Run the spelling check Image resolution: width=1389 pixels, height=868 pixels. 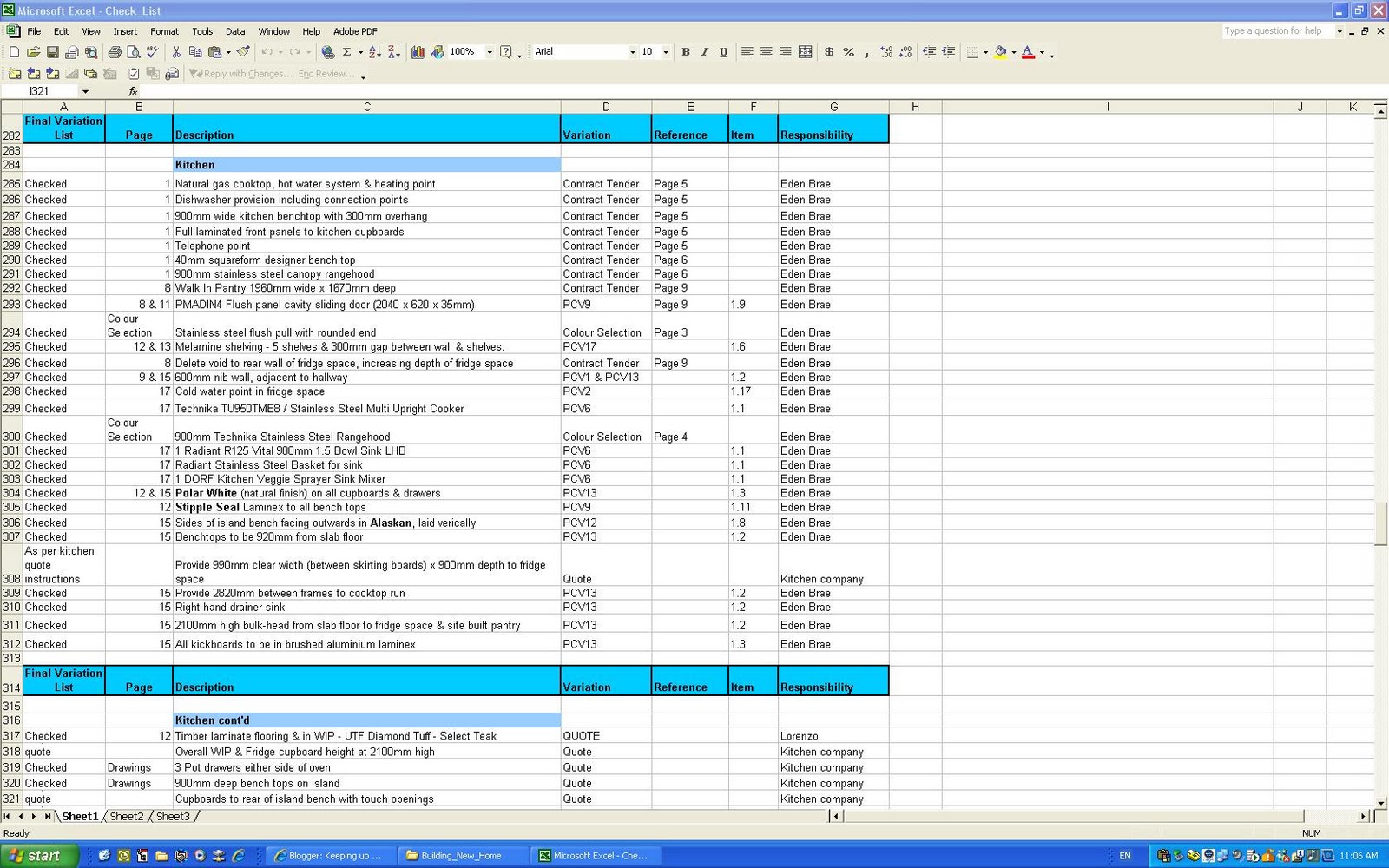click(x=153, y=52)
